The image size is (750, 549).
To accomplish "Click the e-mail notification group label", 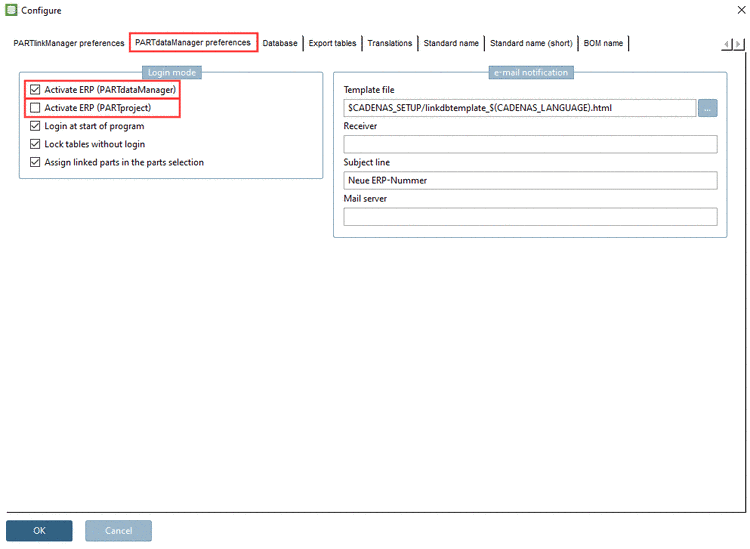I will [x=531, y=72].
